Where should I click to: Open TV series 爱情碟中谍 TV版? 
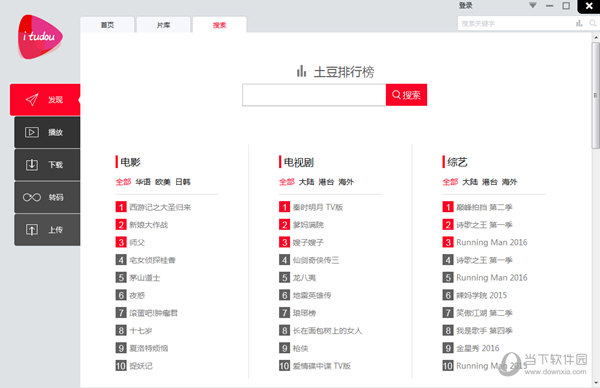click(x=321, y=366)
